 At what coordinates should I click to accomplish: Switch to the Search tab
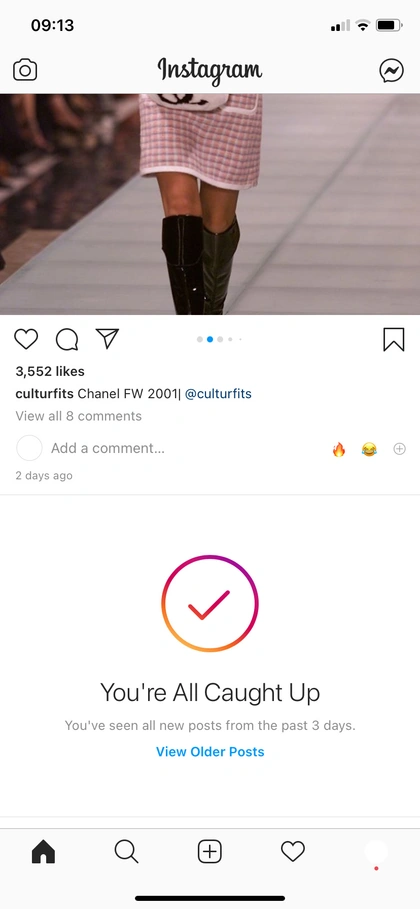tap(126, 852)
